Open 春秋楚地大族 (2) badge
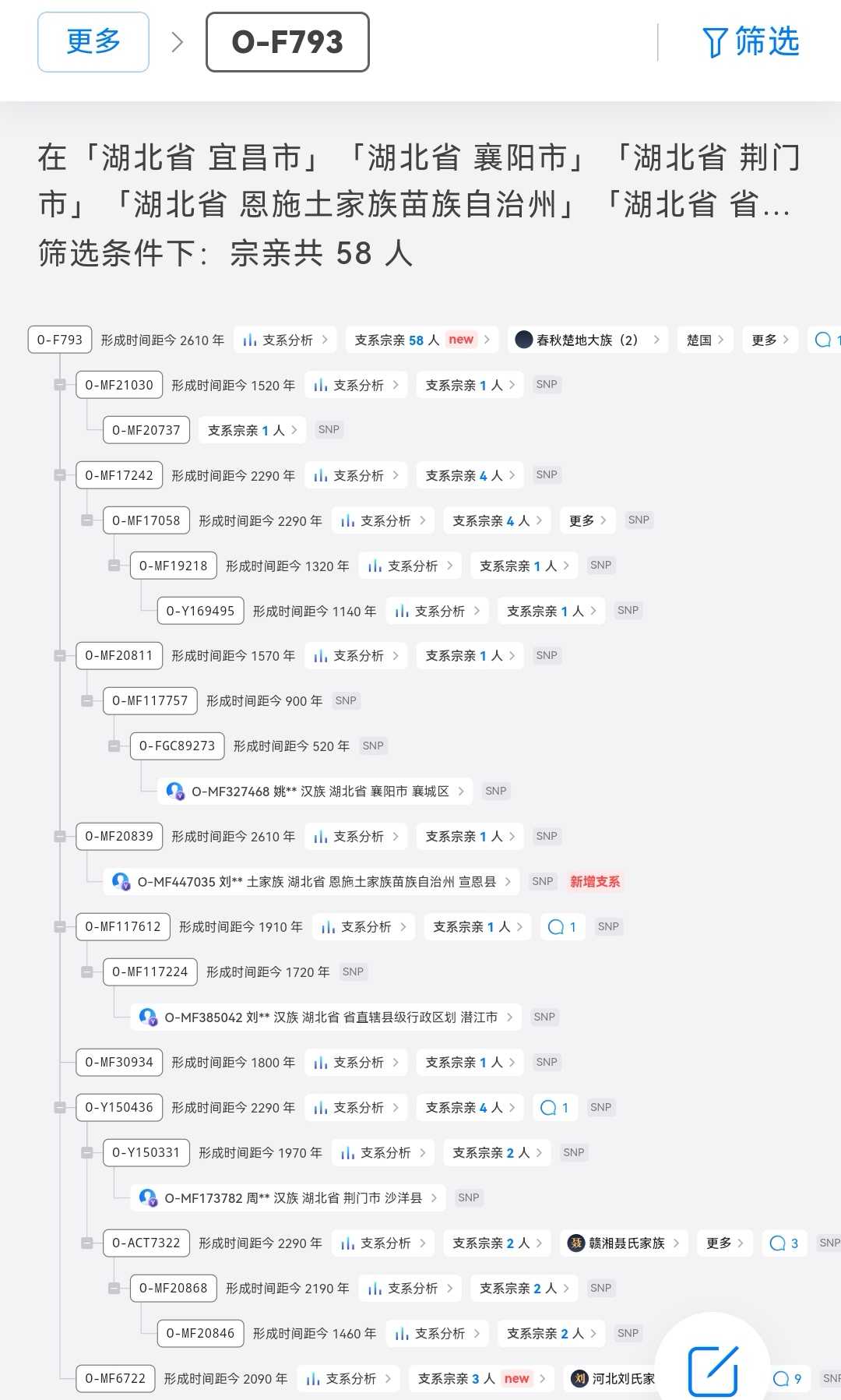841x1400 pixels. [587, 340]
